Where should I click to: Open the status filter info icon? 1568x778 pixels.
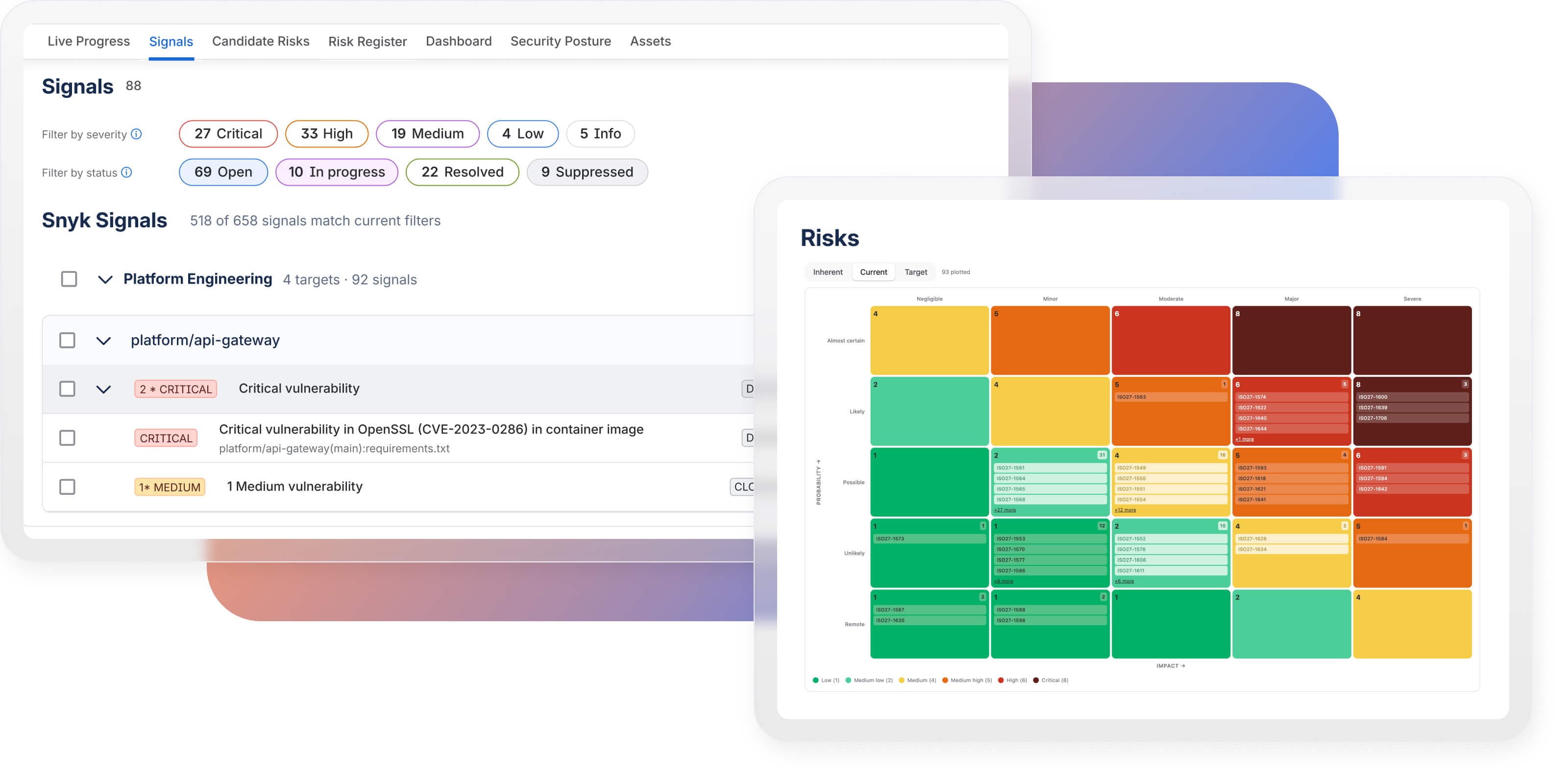tap(126, 172)
